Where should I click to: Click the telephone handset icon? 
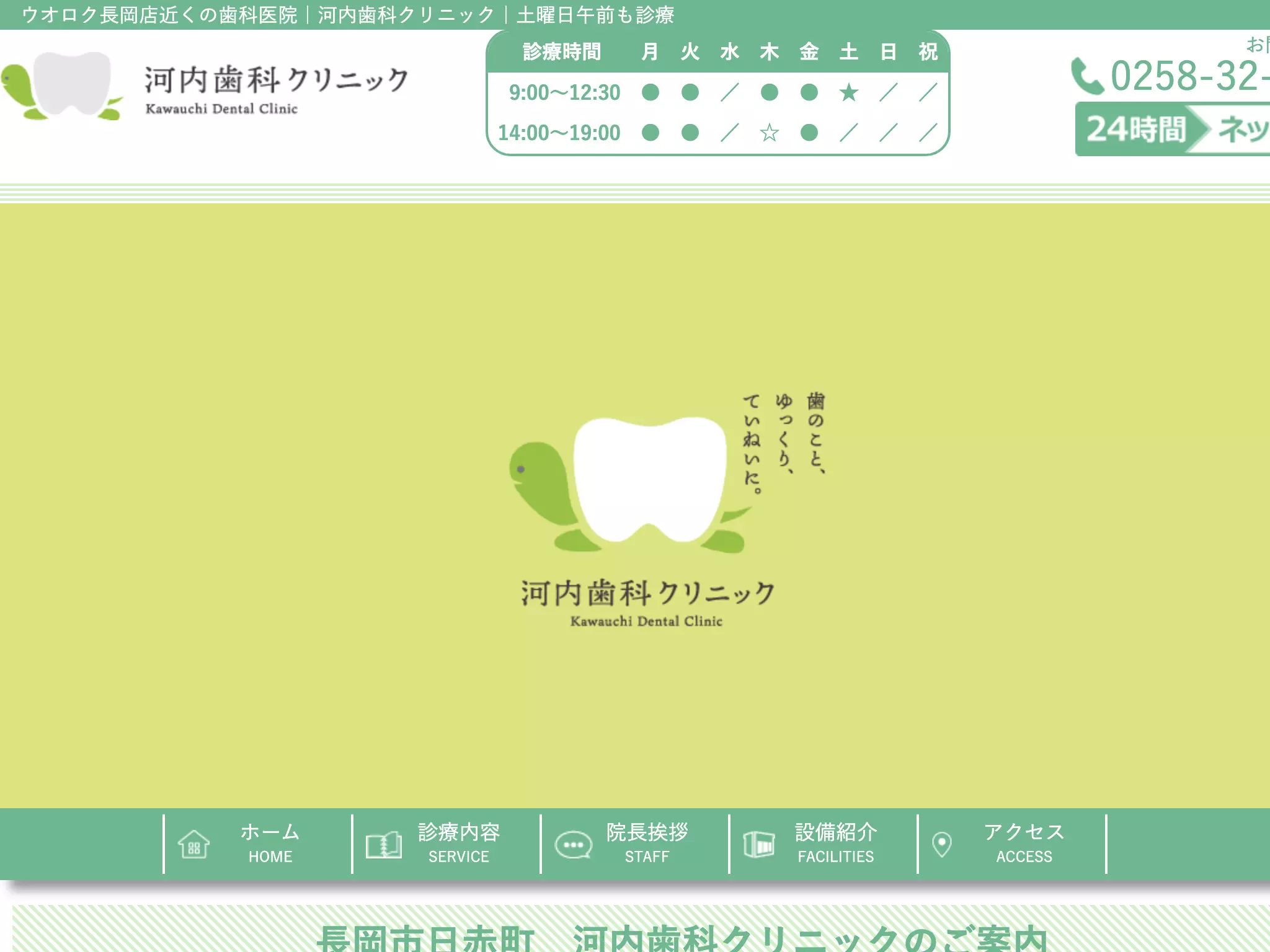pos(1088,76)
